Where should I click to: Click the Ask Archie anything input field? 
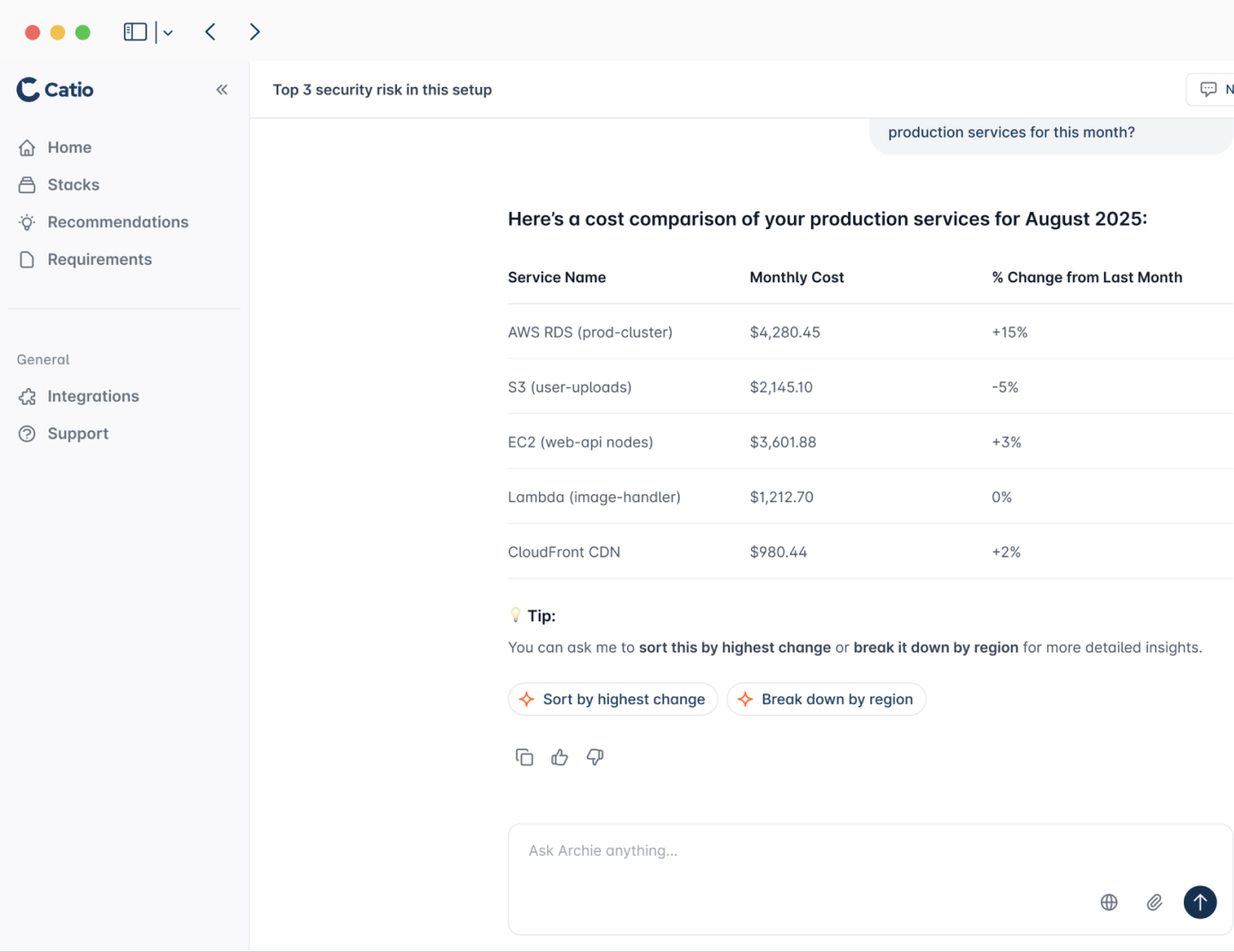(x=808, y=851)
